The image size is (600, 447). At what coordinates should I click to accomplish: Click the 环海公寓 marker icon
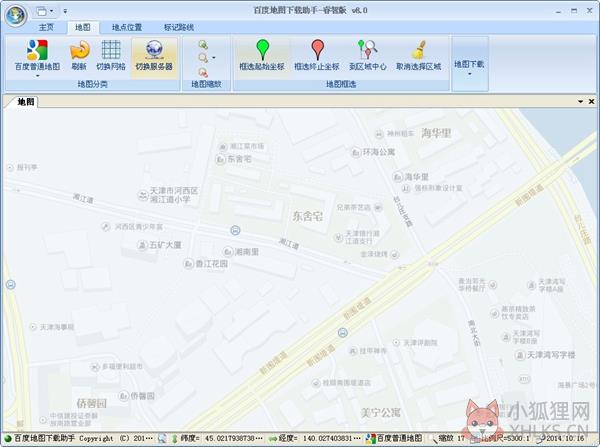(x=356, y=152)
